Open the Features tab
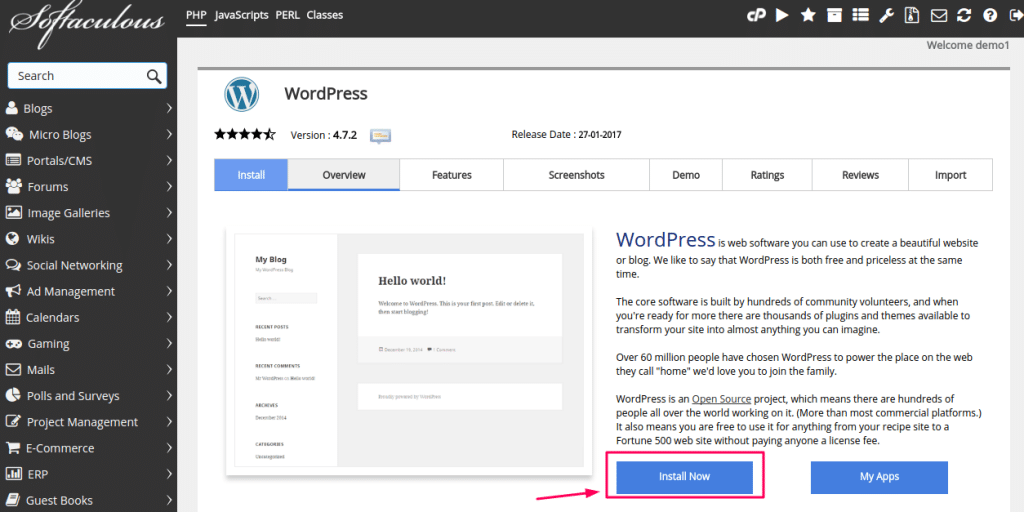The width and height of the screenshot is (1024, 512). coord(451,175)
